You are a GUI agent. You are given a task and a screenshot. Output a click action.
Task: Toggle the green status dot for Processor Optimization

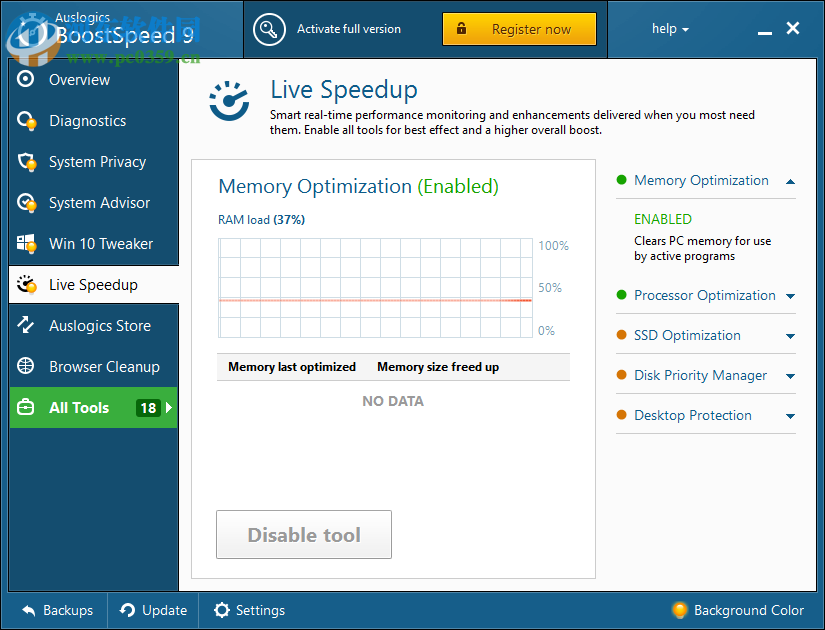620,296
